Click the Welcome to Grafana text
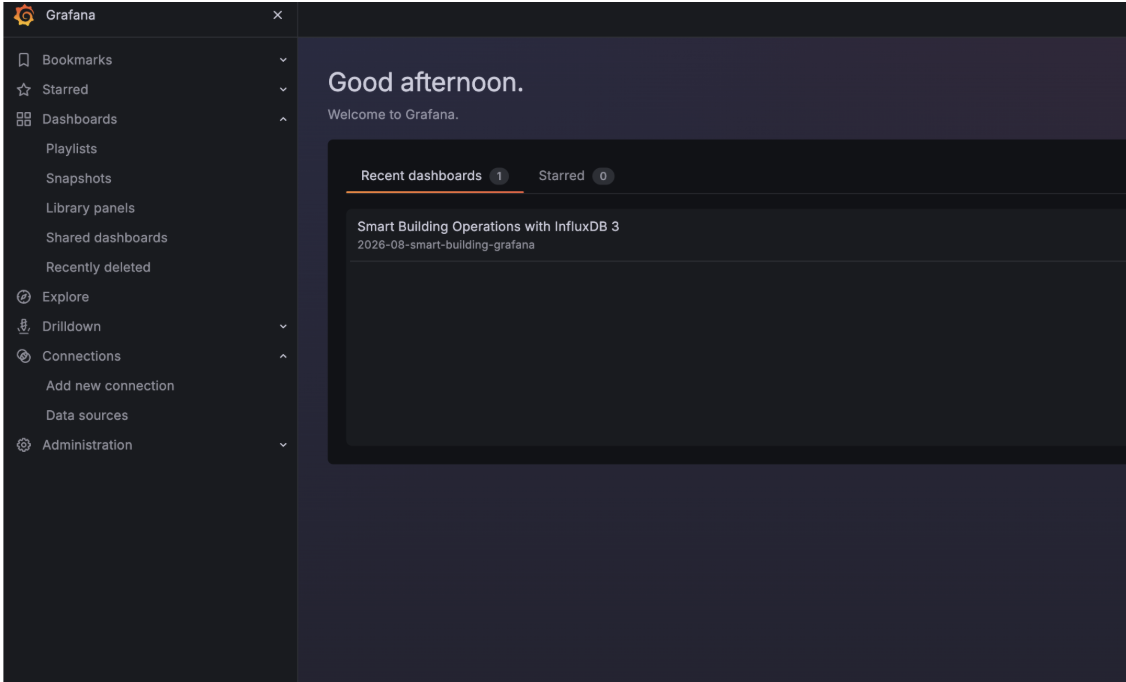Viewport: 1126px width, 682px height. pyautogui.click(x=393, y=115)
